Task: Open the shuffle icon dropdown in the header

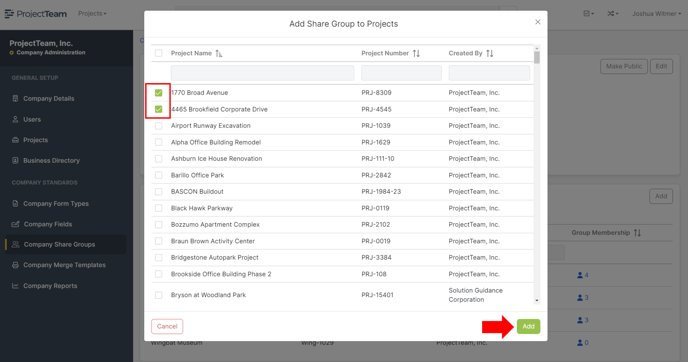Action: click(613, 14)
